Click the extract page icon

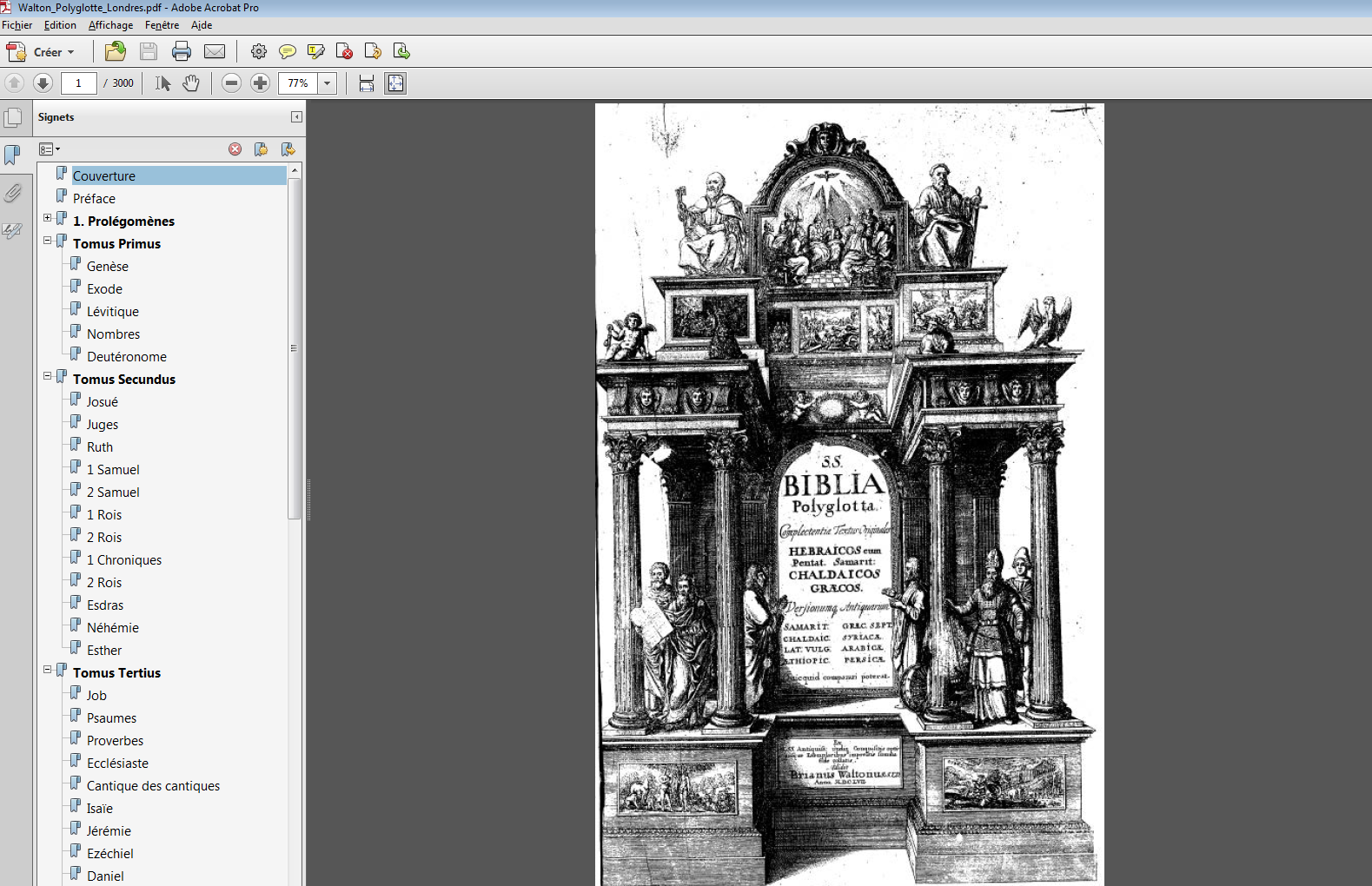point(373,51)
